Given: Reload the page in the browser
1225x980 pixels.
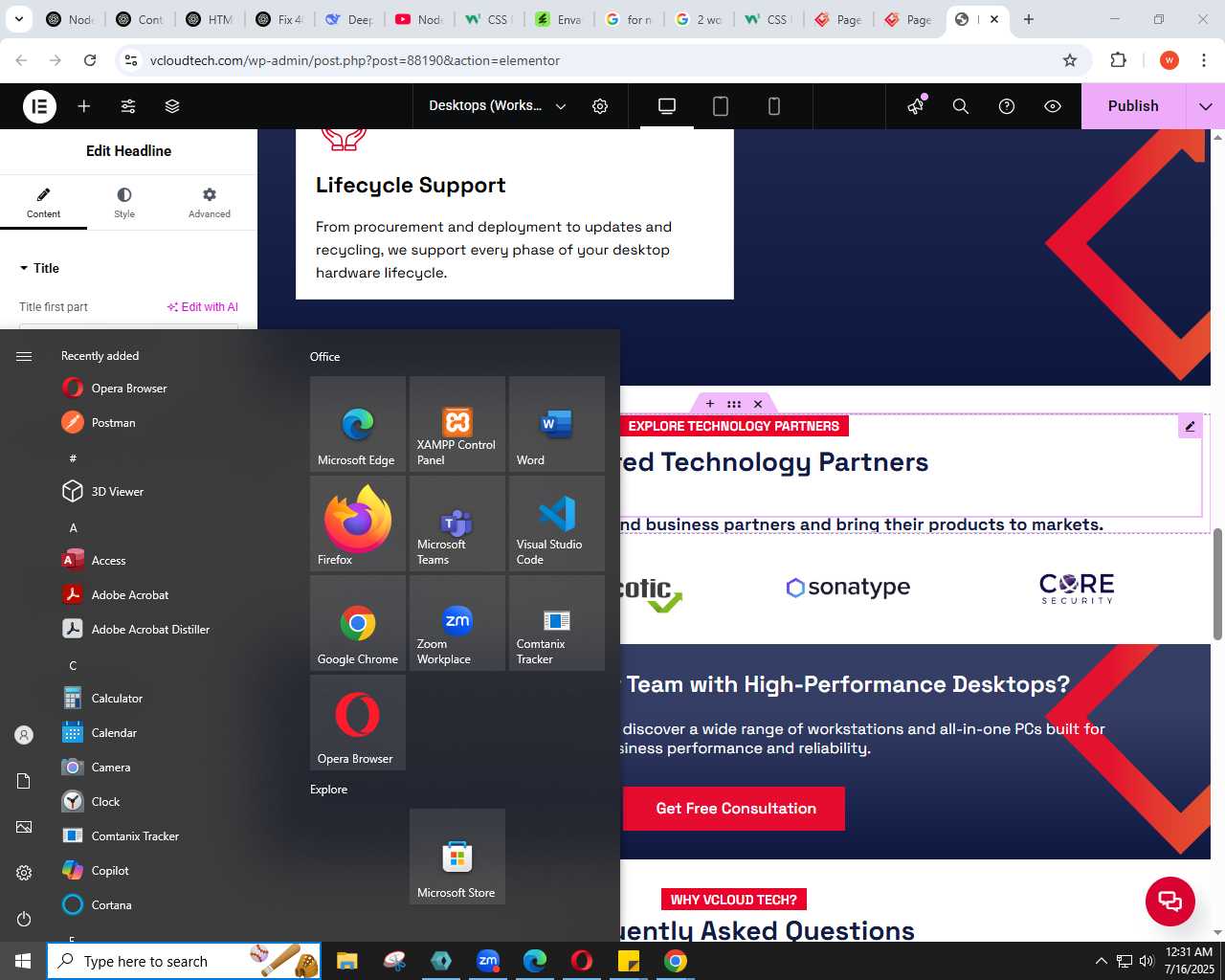Looking at the screenshot, I should 90,60.
